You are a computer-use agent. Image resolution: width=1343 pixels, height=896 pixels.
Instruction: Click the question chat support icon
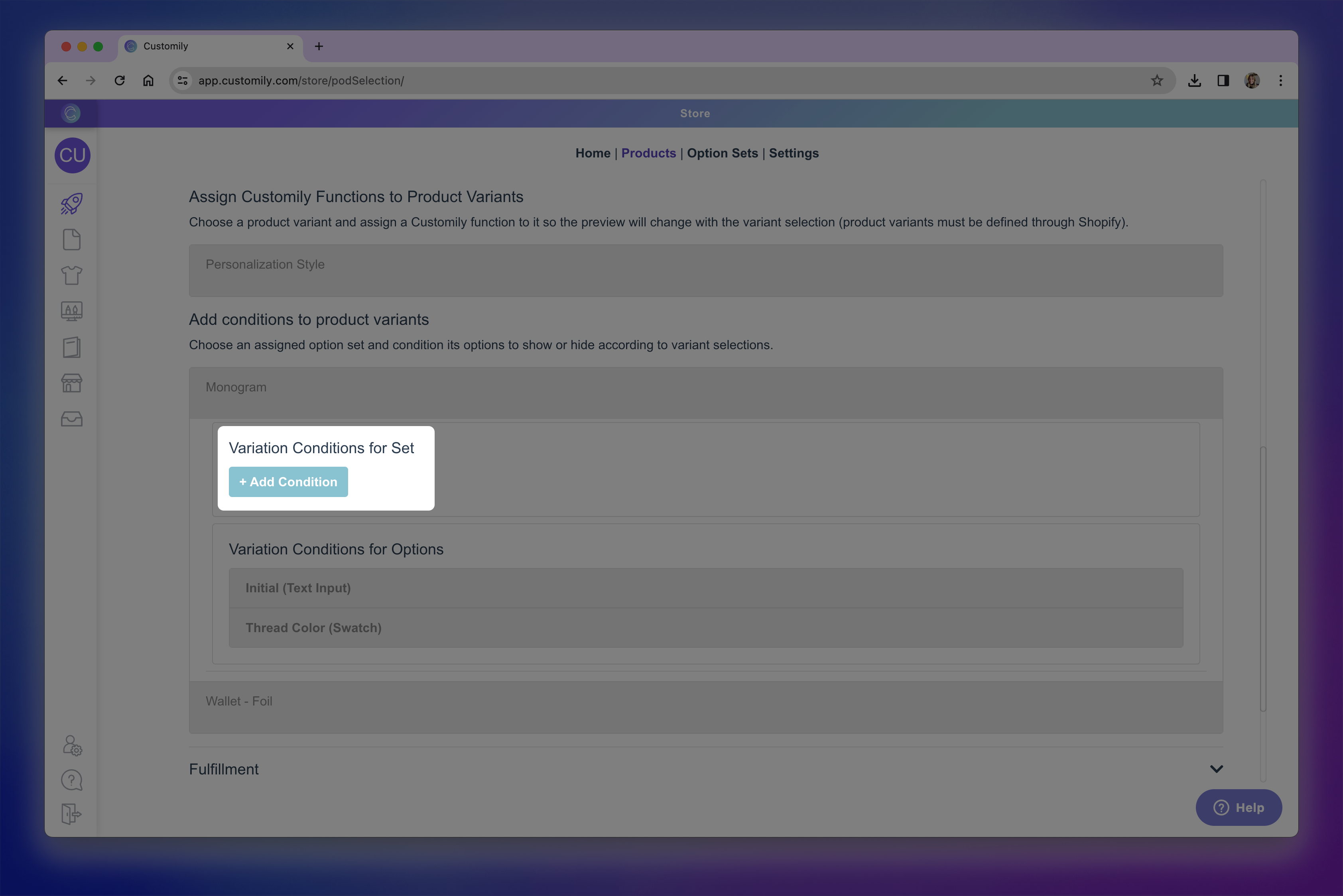[71, 780]
